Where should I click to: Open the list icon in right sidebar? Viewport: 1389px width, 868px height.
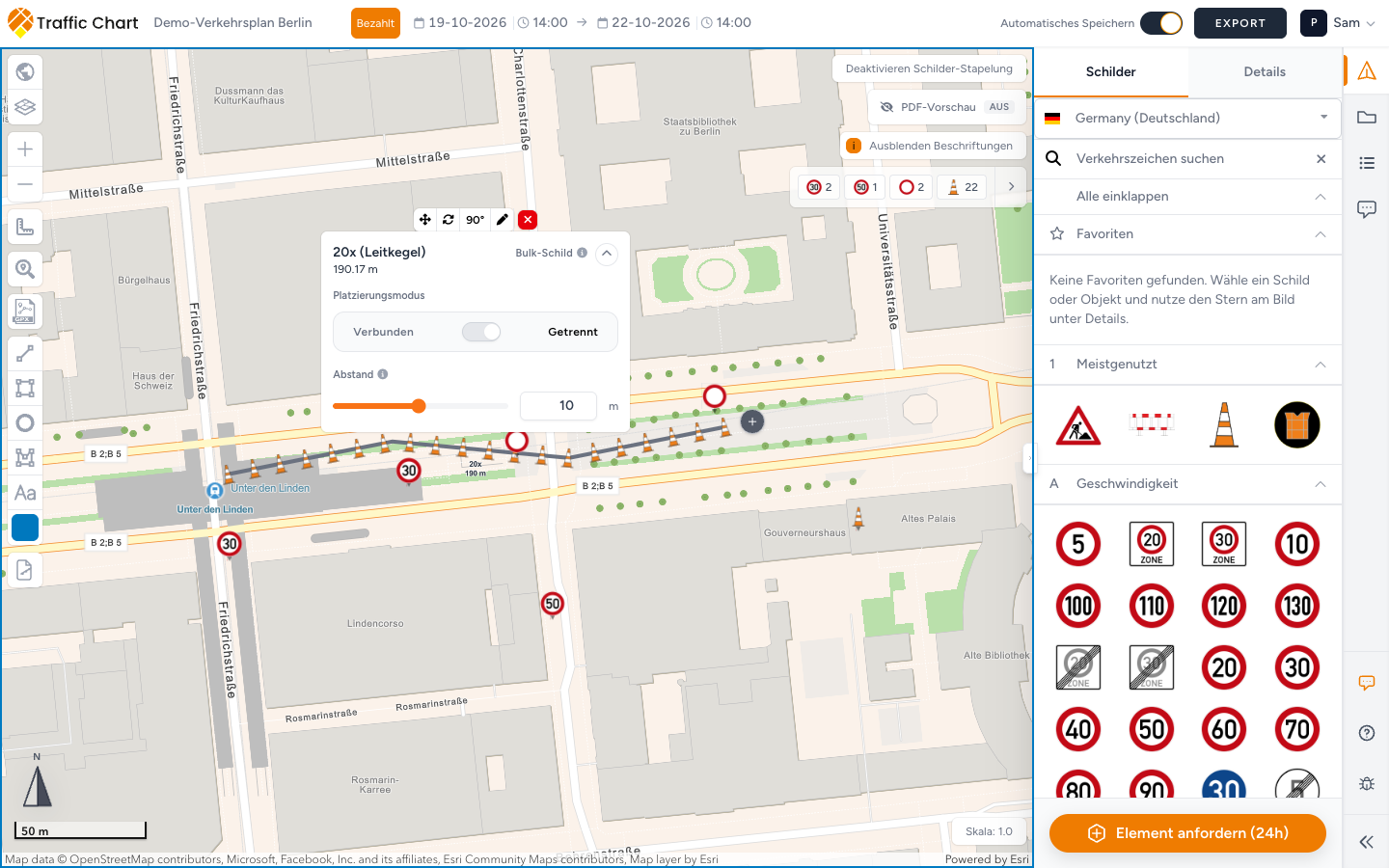coord(1367,163)
